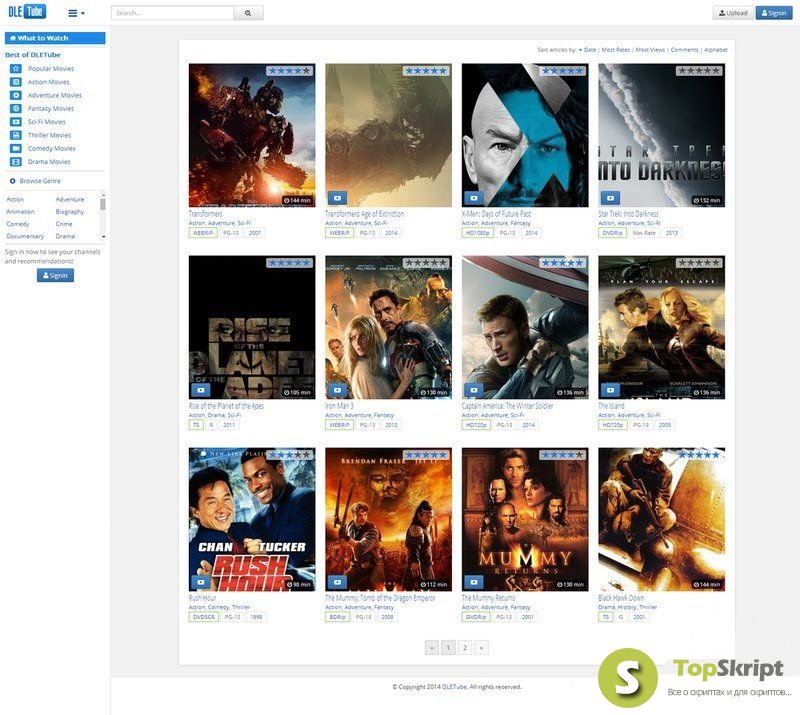Select the Biography genre
Screen dimensions: 800x715
69,211
